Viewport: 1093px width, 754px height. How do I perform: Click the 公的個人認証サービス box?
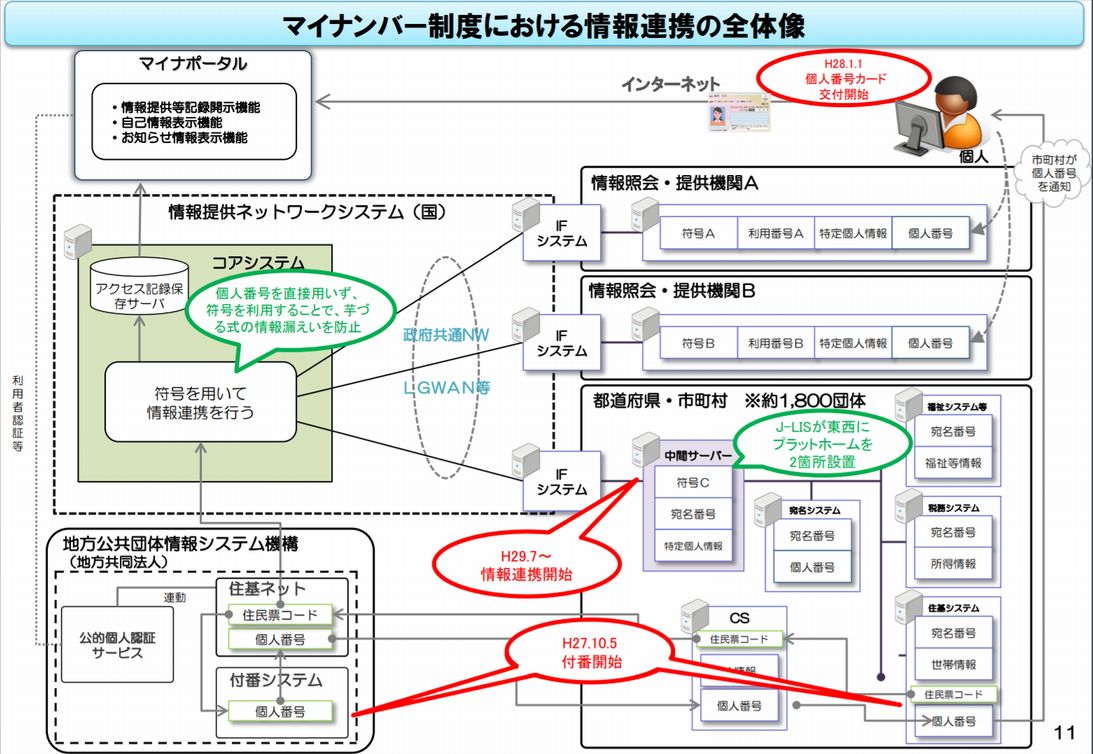click(117, 645)
